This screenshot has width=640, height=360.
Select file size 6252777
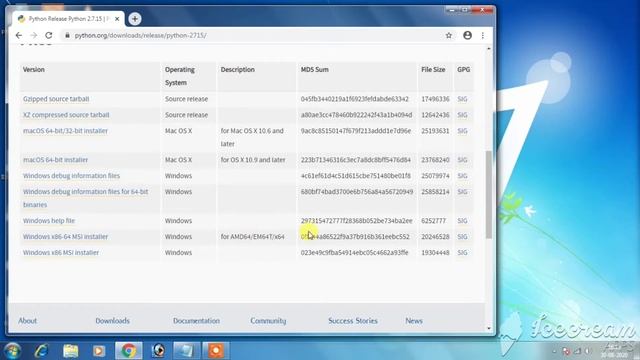pyautogui.click(x=433, y=220)
